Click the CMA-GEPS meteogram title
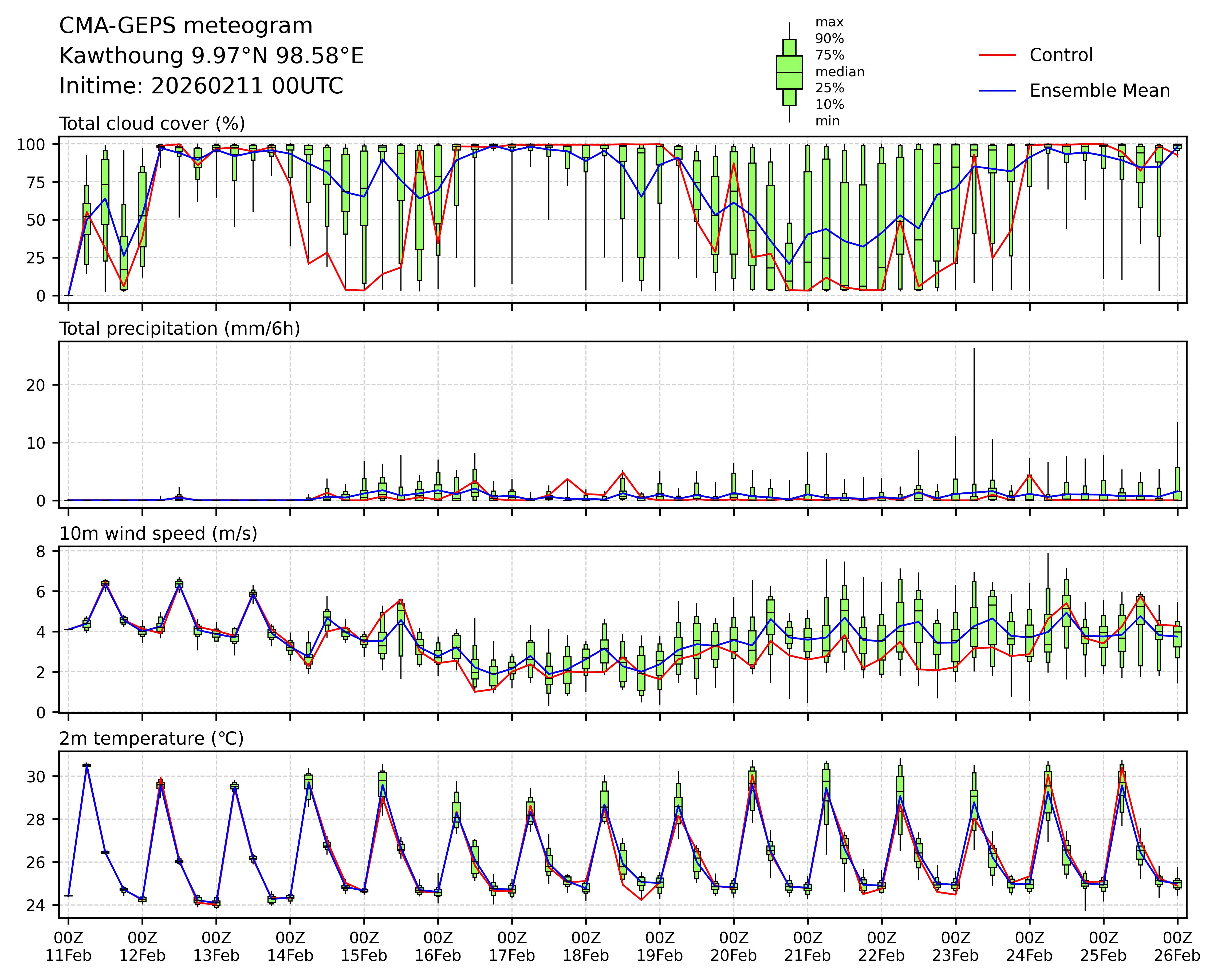 coord(186,26)
